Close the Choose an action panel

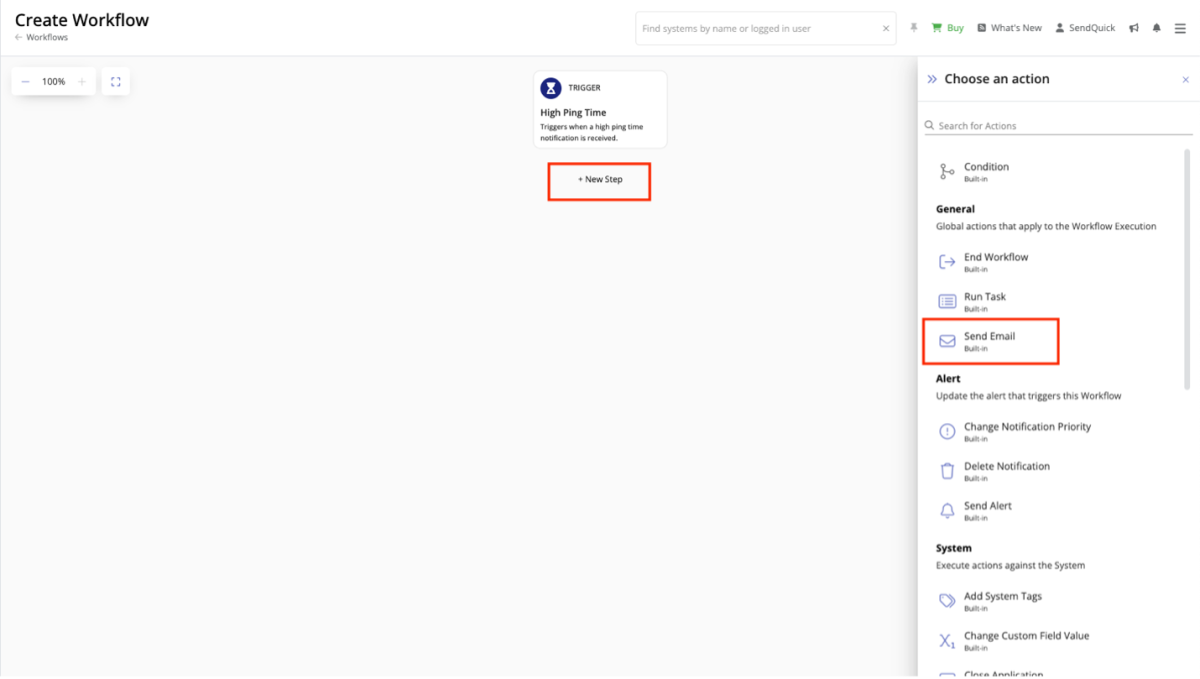pyautogui.click(x=1186, y=80)
